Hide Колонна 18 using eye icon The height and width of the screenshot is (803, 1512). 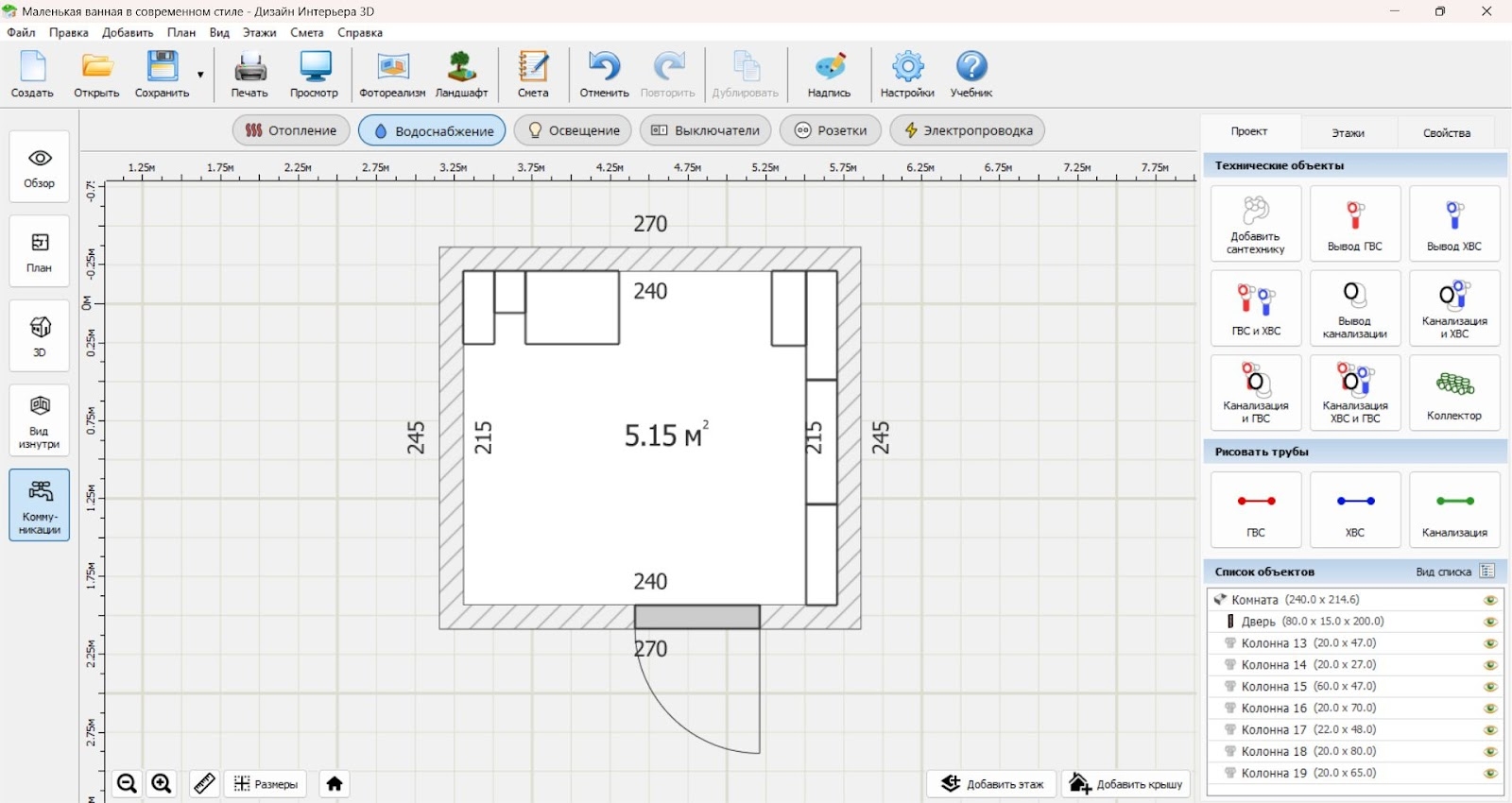(1490, 752)
